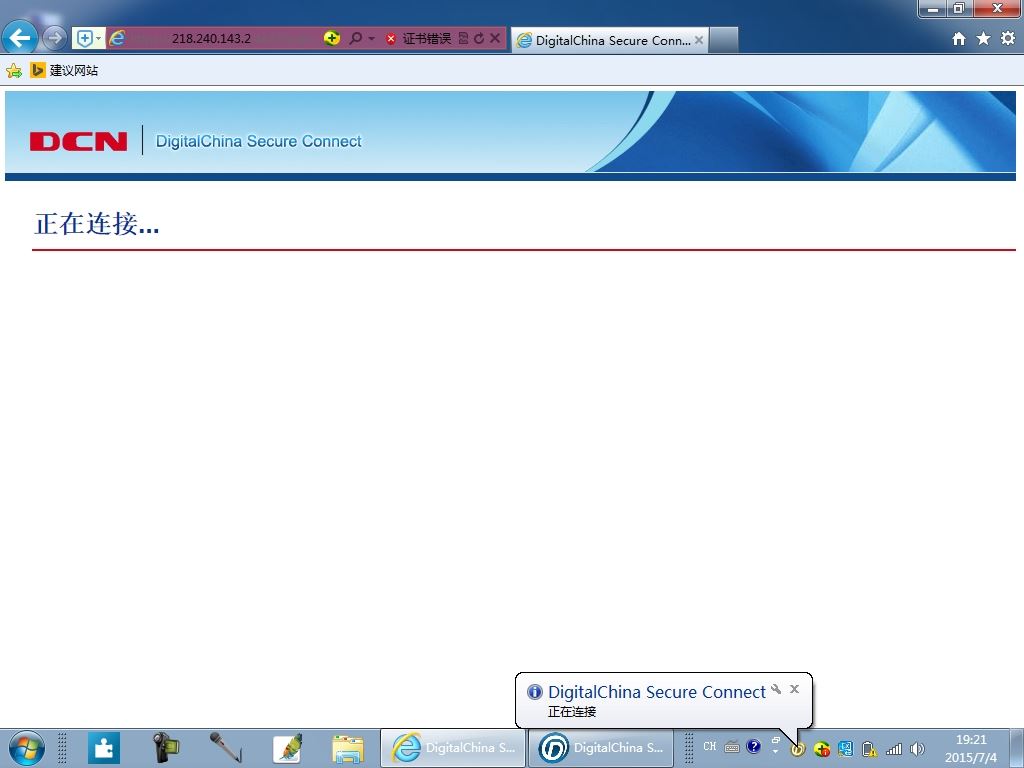Open Favorites star in toolbar
1024x768 pixels.
[983, 39]
